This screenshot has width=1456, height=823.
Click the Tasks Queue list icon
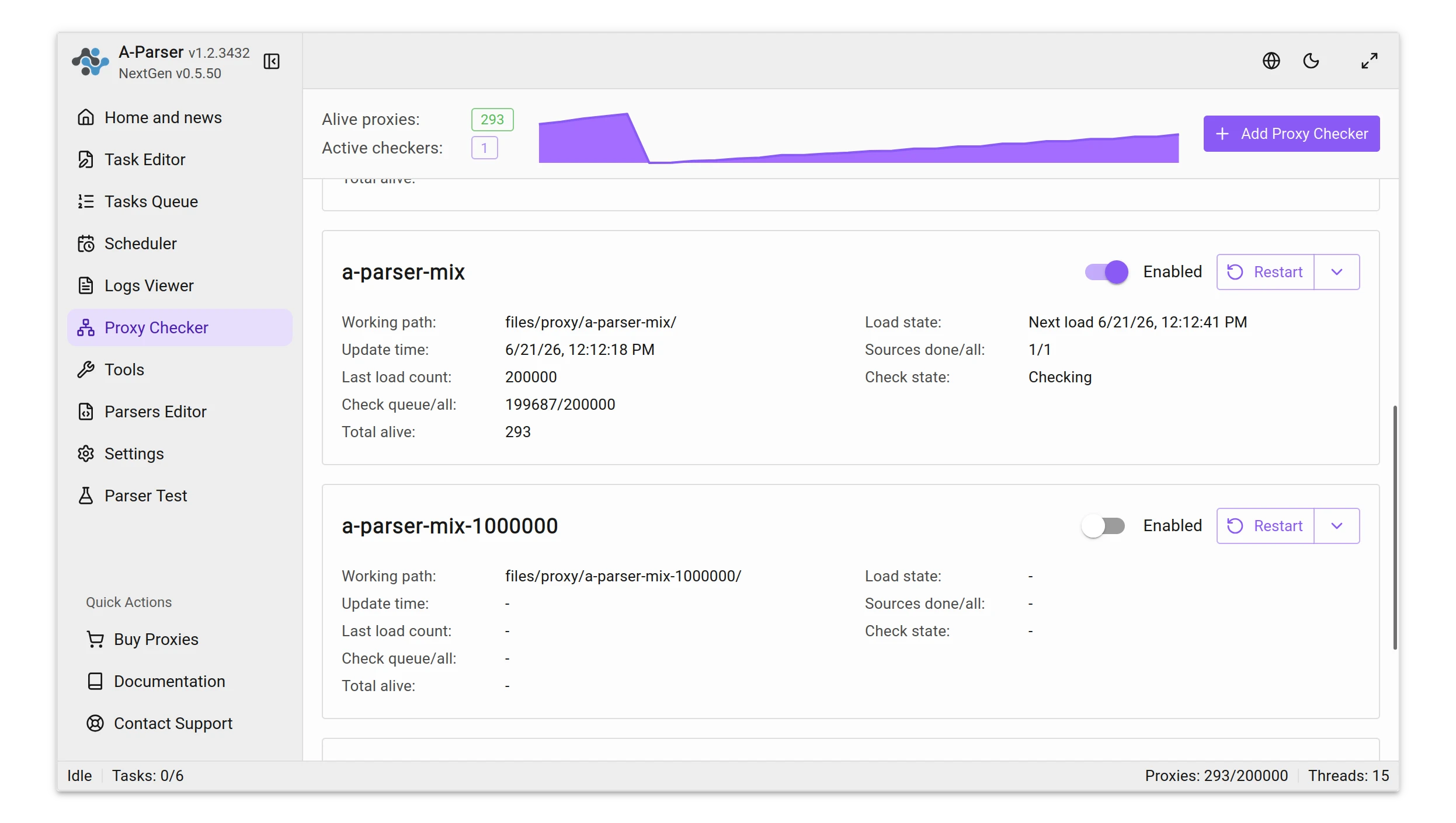point(86,201)
